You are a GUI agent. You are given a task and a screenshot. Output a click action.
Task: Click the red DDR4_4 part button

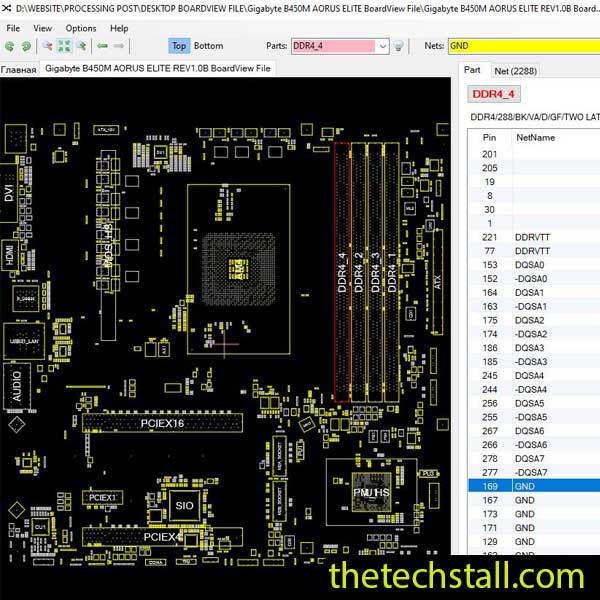(493, 94)
